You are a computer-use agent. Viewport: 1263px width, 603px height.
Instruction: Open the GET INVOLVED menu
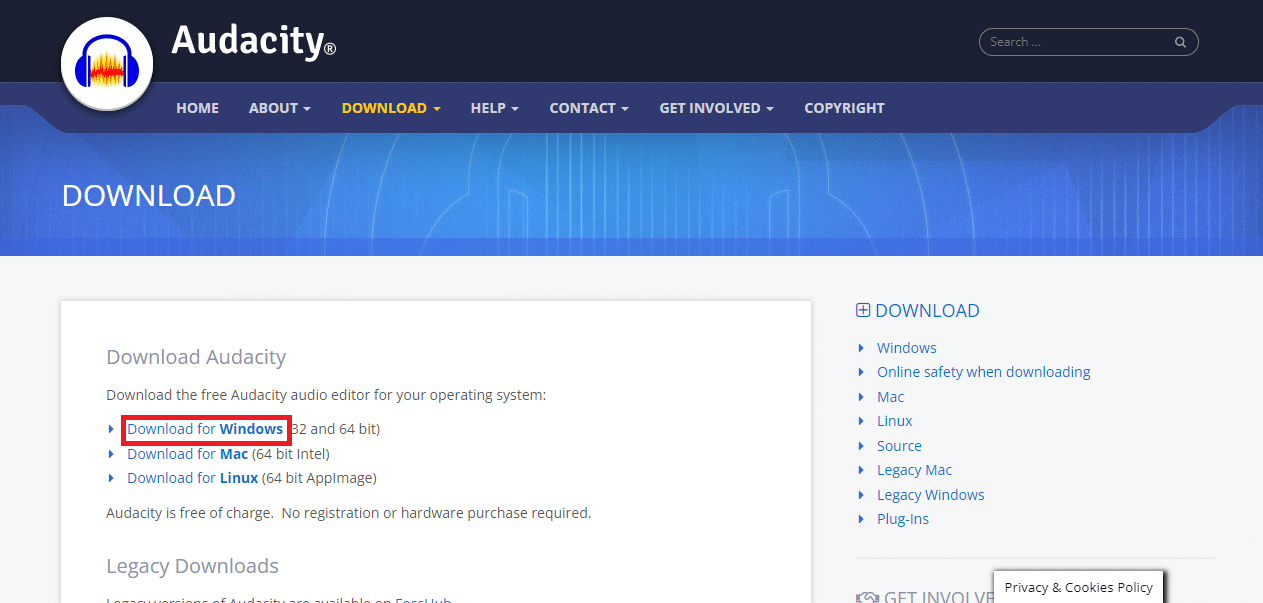[716, 108]
